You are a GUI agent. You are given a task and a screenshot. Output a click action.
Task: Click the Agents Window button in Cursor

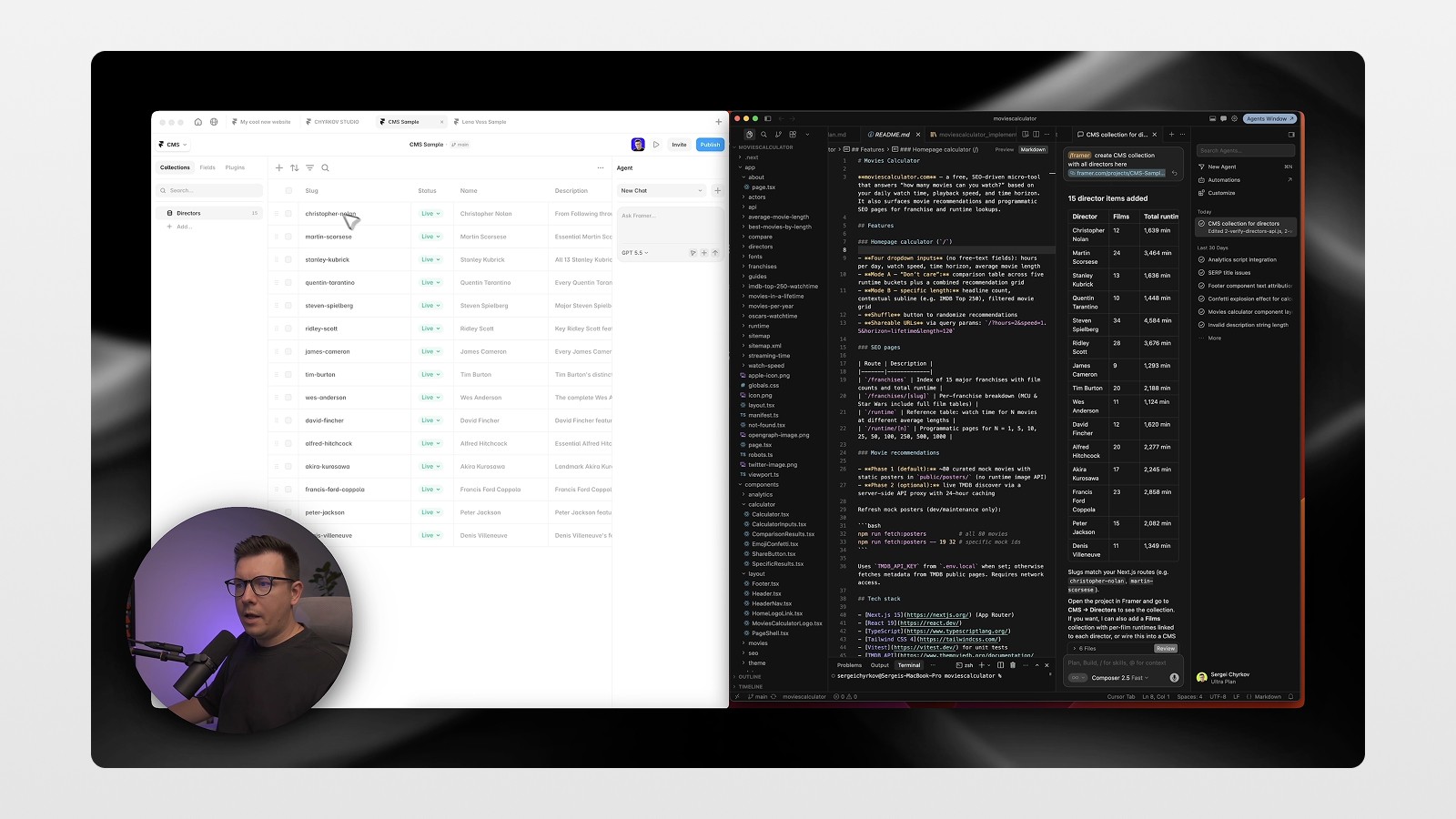click(1270, 118)
